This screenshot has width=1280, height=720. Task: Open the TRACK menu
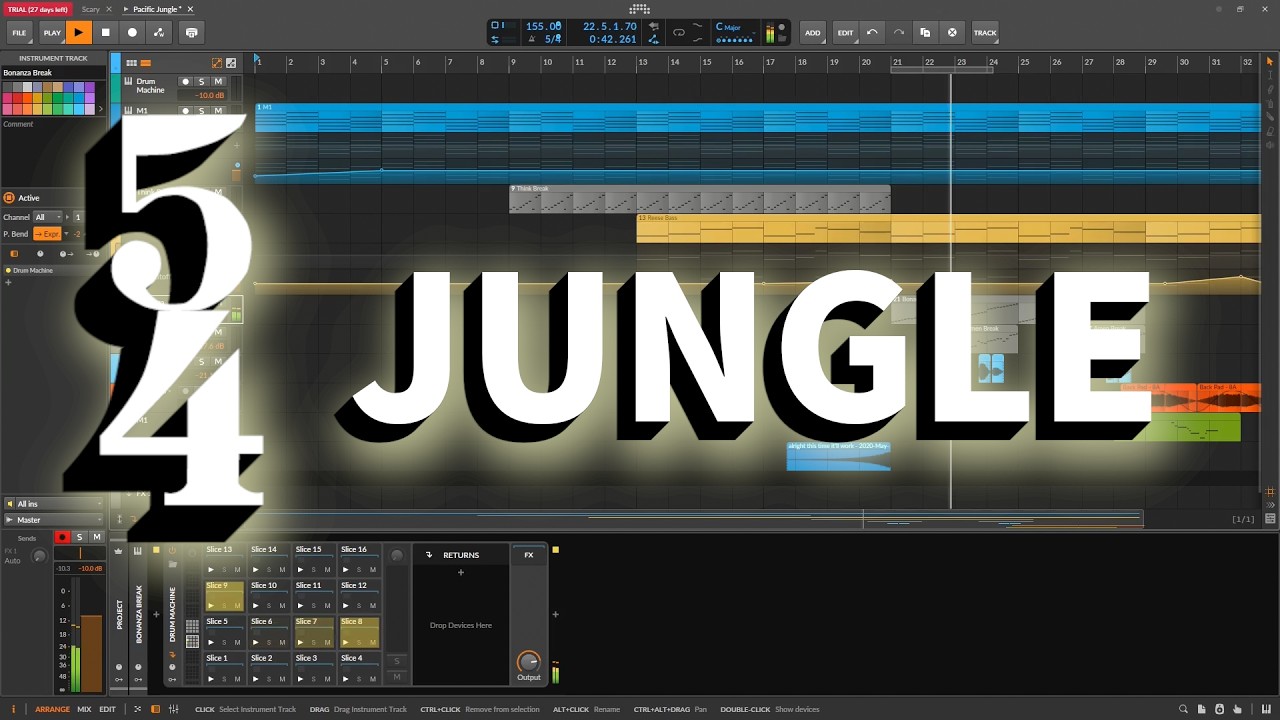pos(985,32)
